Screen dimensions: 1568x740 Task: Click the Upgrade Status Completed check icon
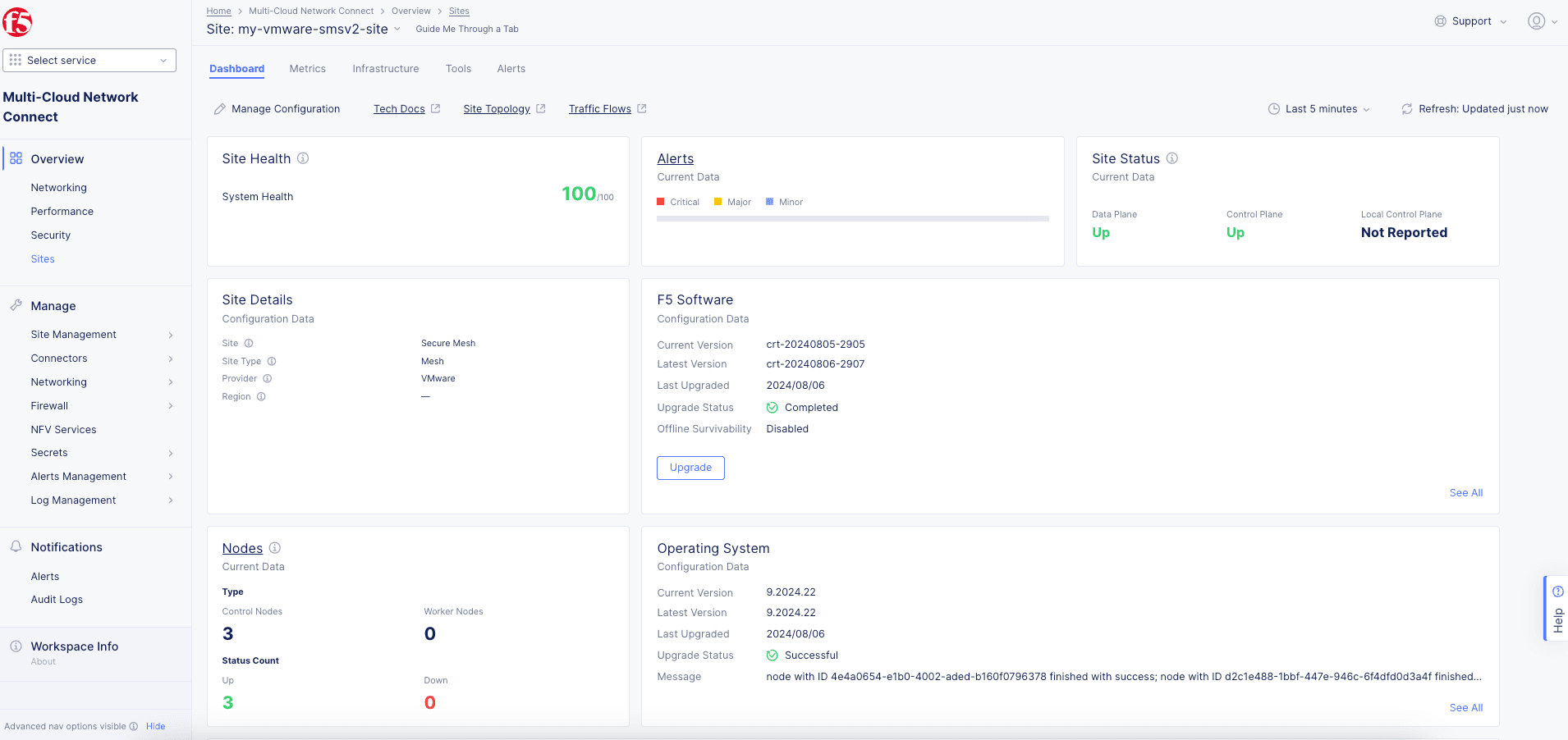point(773,408)
